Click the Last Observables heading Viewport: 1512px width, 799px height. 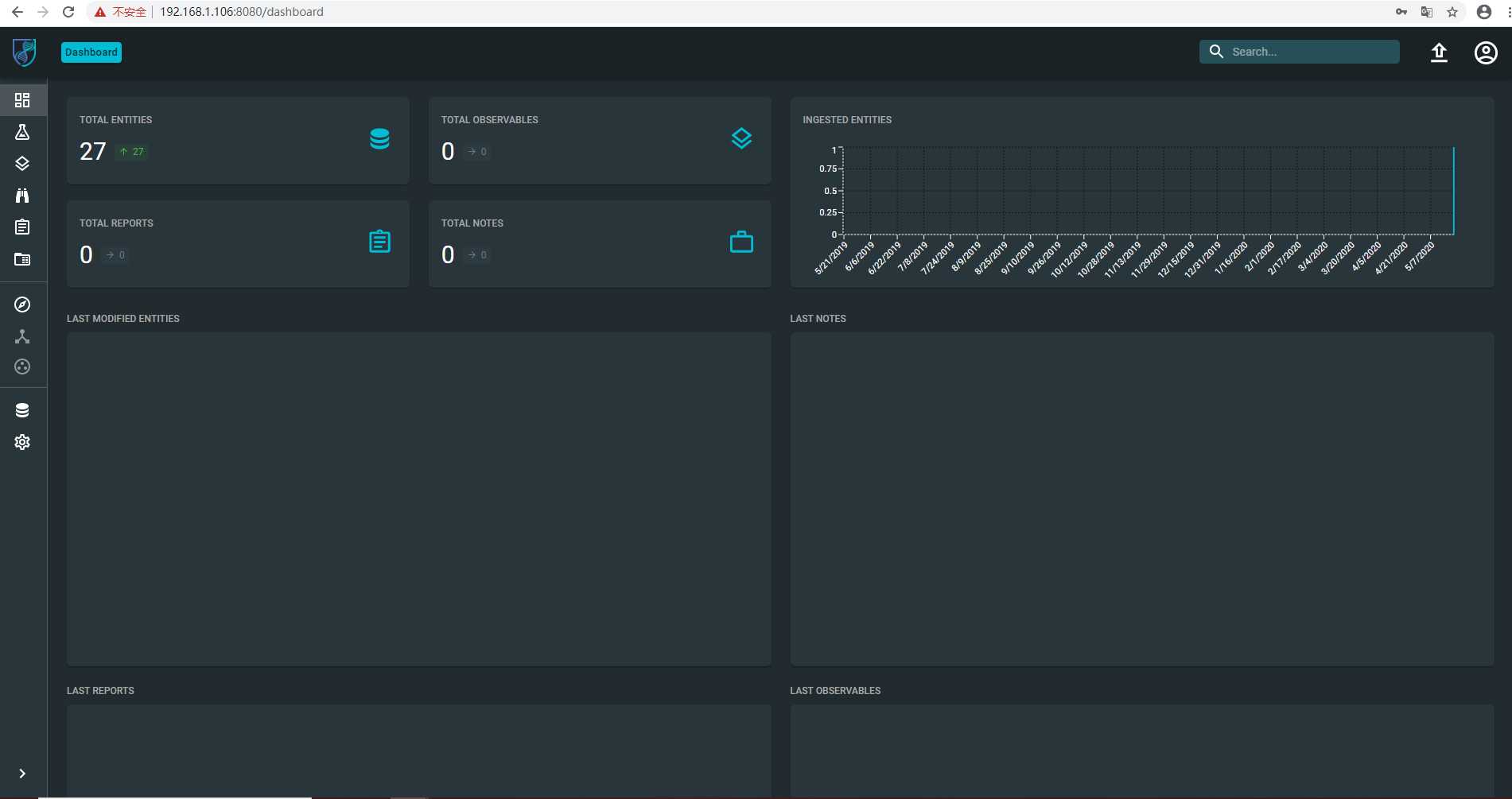tap(835, 691)
